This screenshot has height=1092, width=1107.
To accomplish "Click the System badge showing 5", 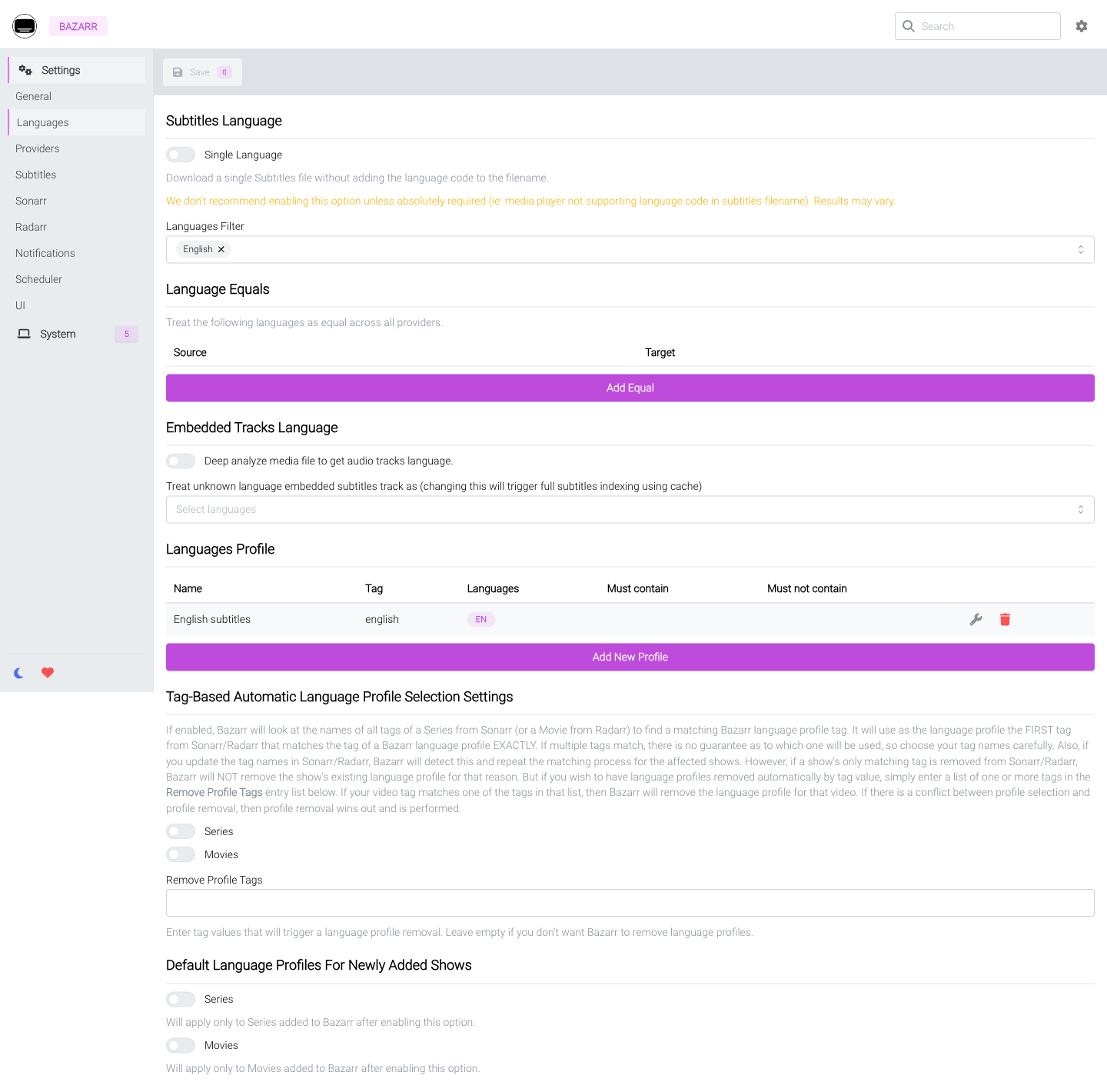I will [x=127, y=334].
